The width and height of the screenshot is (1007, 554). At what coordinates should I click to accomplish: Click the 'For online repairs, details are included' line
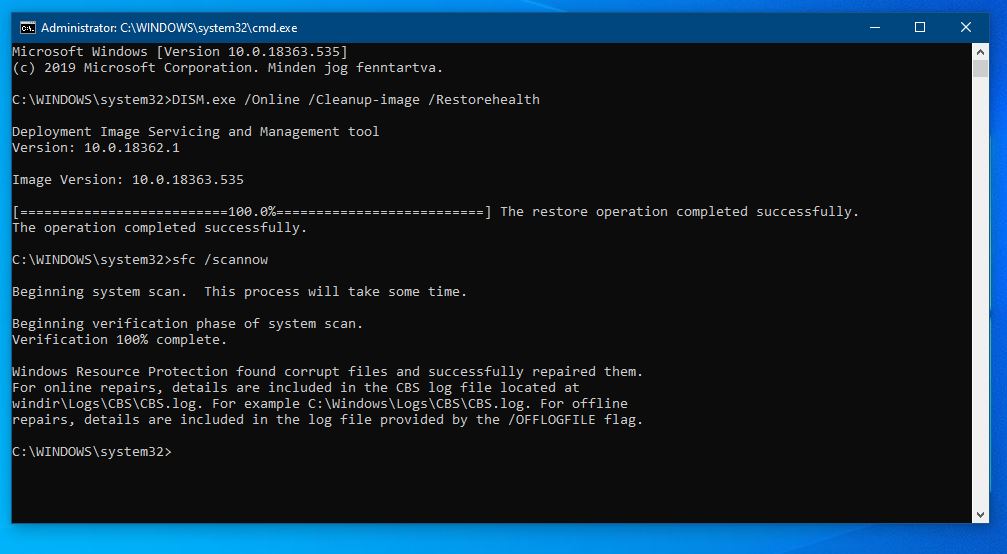click(x=295, y=388)
